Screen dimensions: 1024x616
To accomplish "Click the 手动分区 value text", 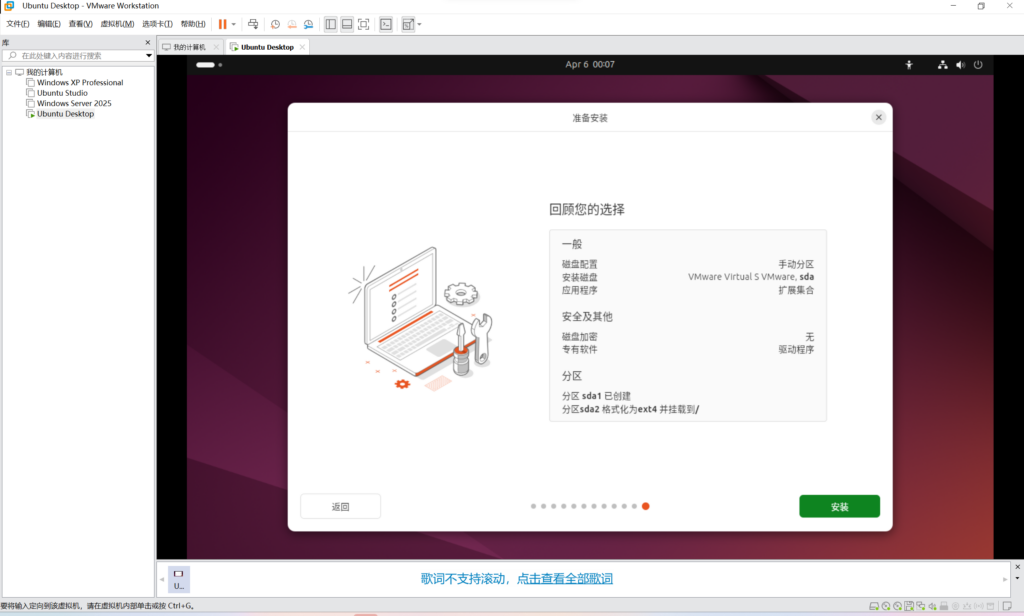I will [x=795, y=264].
